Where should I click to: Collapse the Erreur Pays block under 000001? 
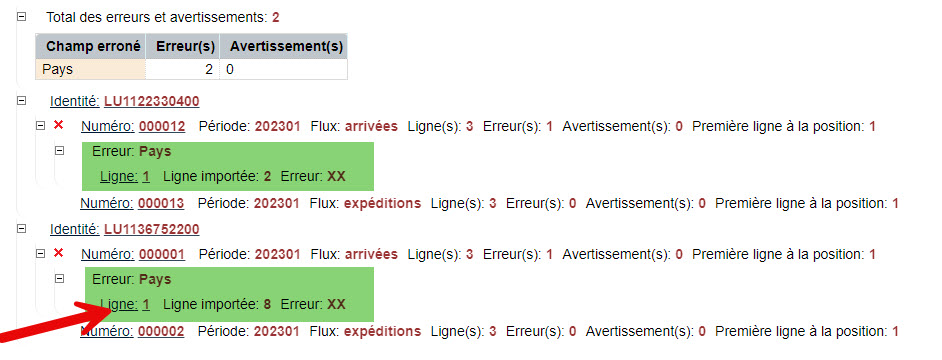[59, 278]
